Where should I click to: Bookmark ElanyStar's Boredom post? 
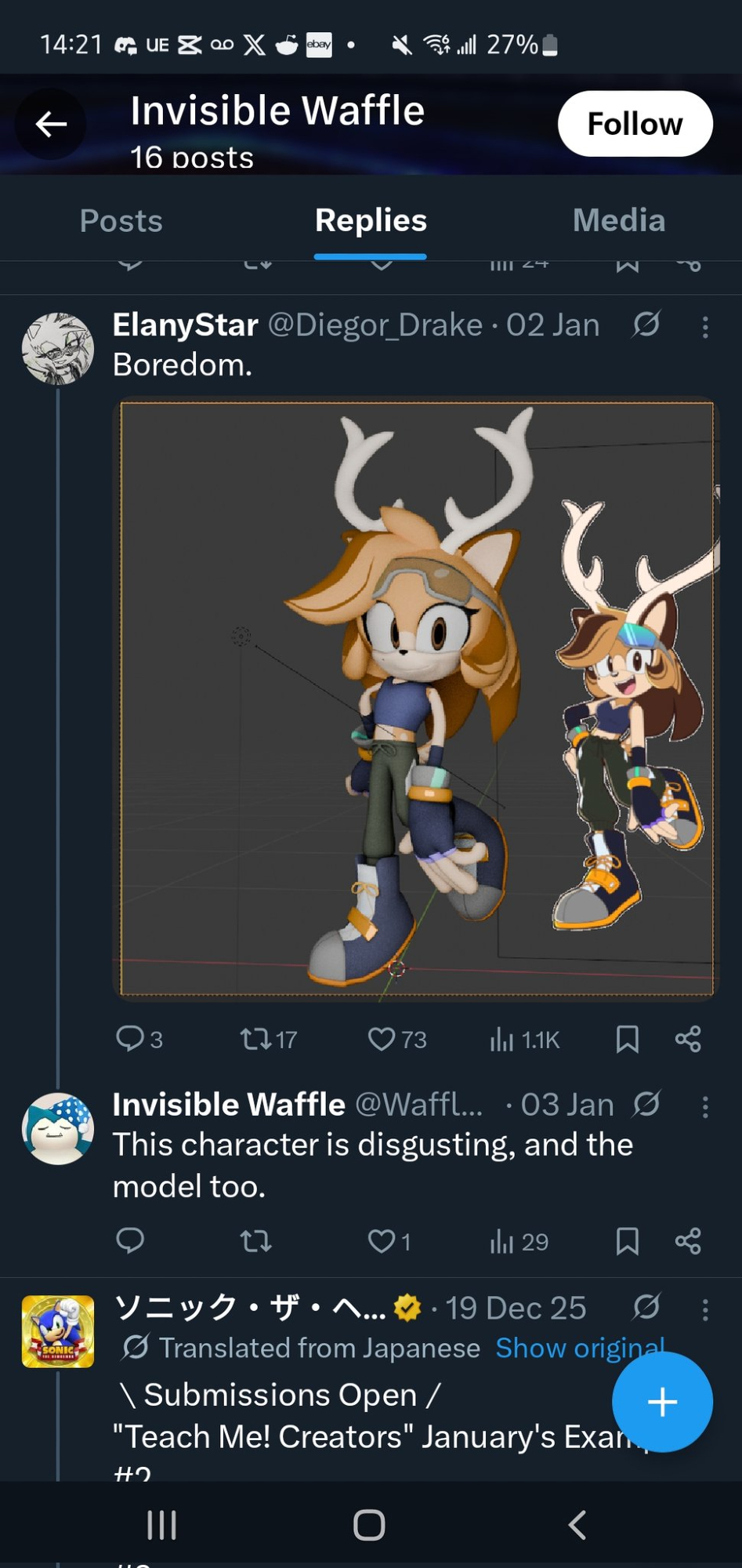[x=627, y=1039]
